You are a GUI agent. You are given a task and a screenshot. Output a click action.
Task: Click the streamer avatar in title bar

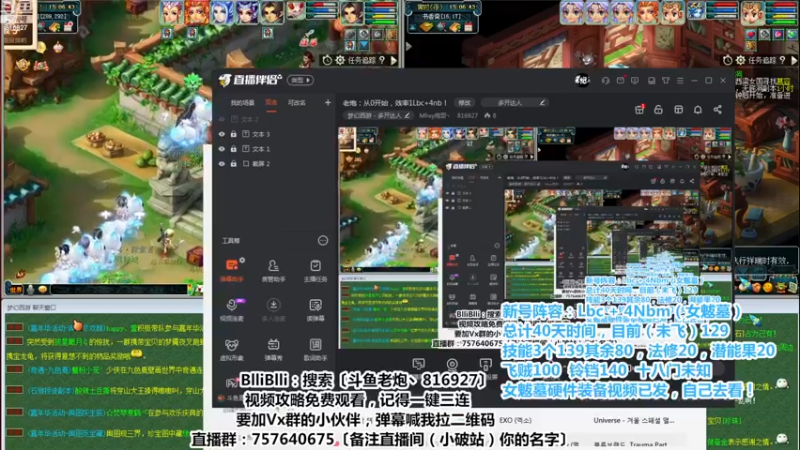point(582,80)
